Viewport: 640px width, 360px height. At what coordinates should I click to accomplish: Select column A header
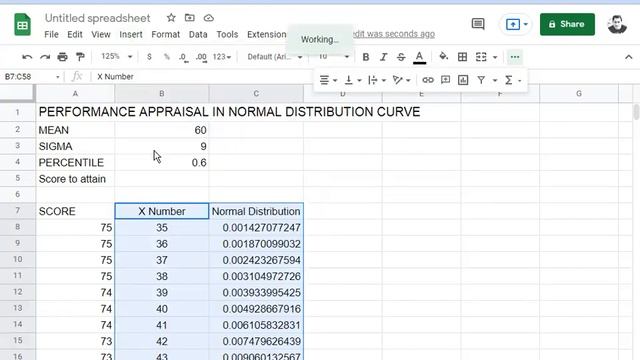point(75,93)
